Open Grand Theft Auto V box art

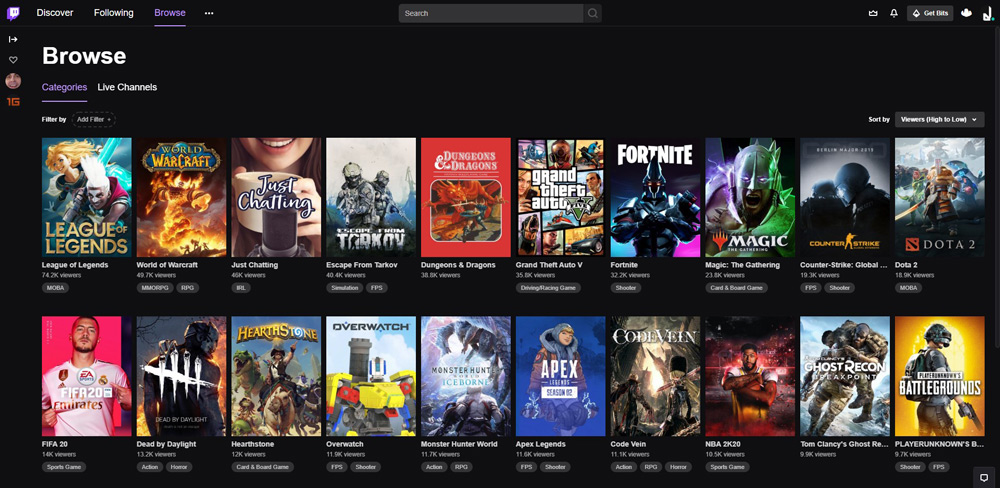pyautogui.click(x=561, y=197)
